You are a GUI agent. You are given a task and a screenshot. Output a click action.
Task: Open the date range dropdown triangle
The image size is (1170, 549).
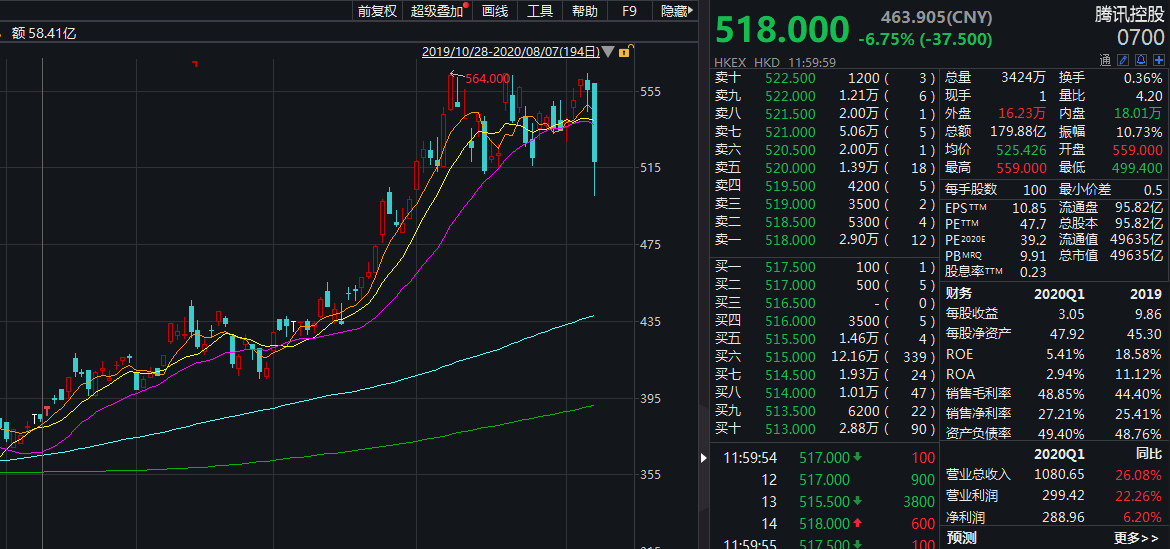[608, 52]
